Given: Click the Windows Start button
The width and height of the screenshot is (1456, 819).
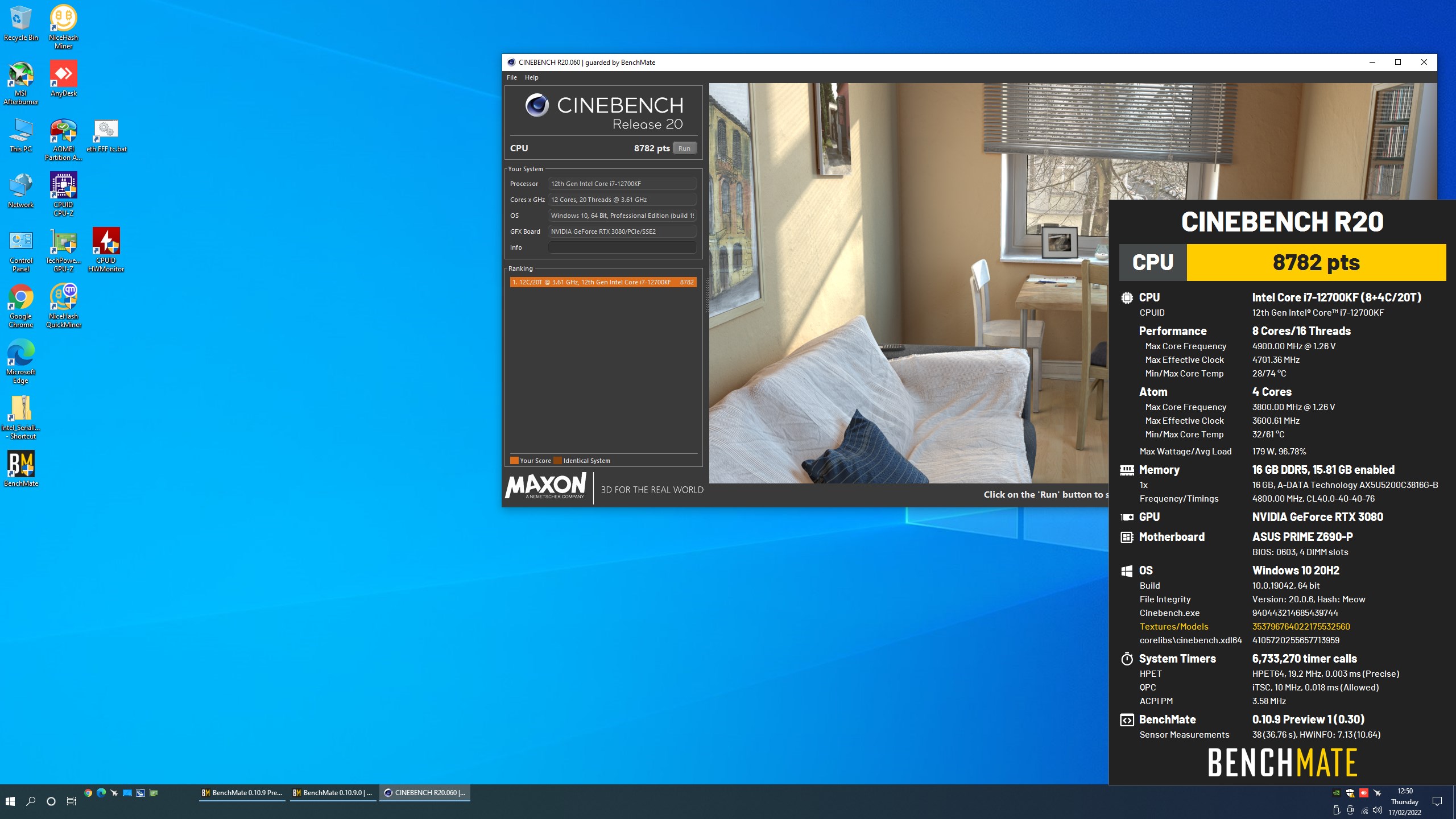Looking at the screenshot, I should pos(10,801).
